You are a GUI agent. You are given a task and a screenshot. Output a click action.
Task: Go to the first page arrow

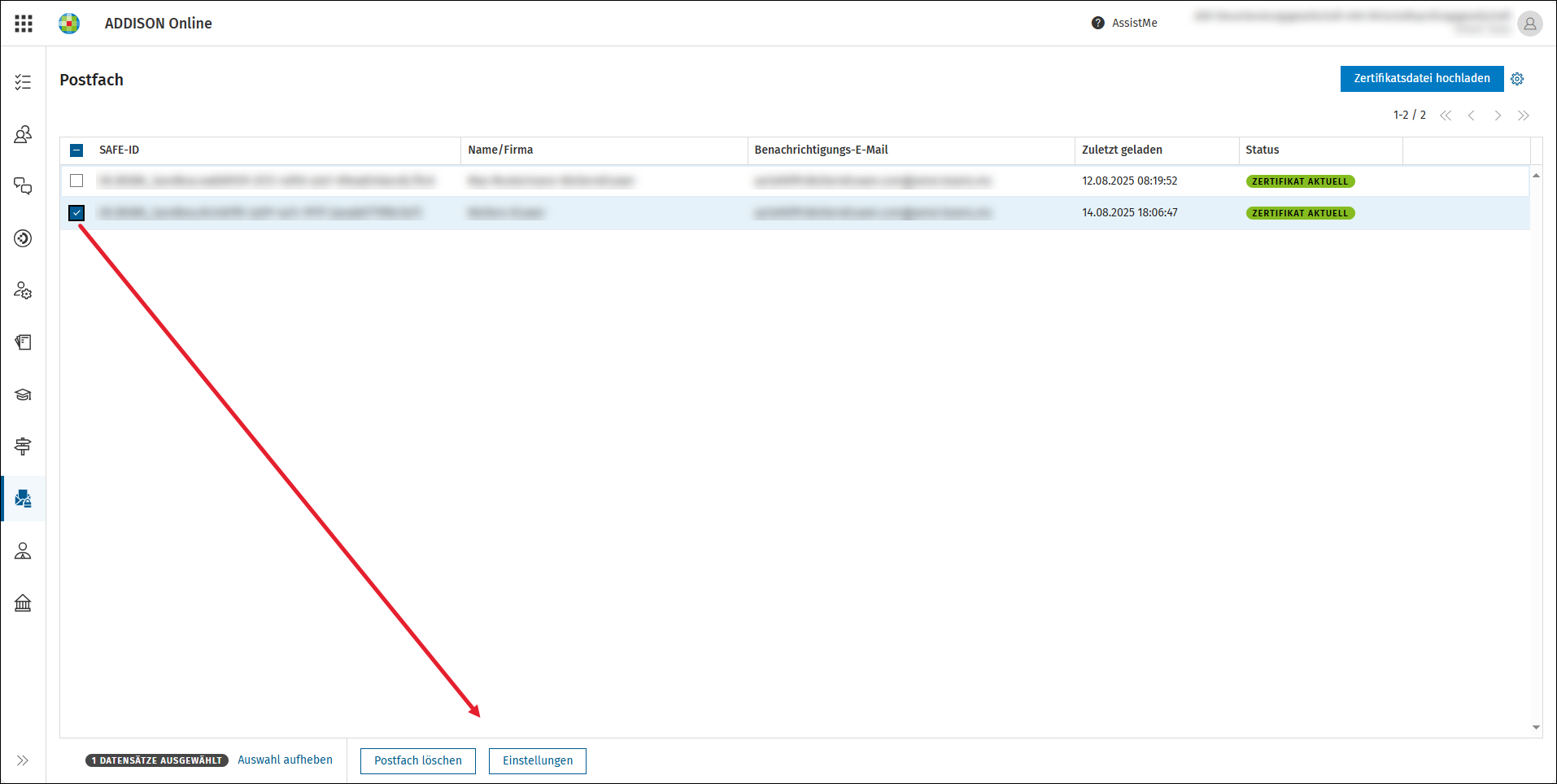click(1446, 115)
